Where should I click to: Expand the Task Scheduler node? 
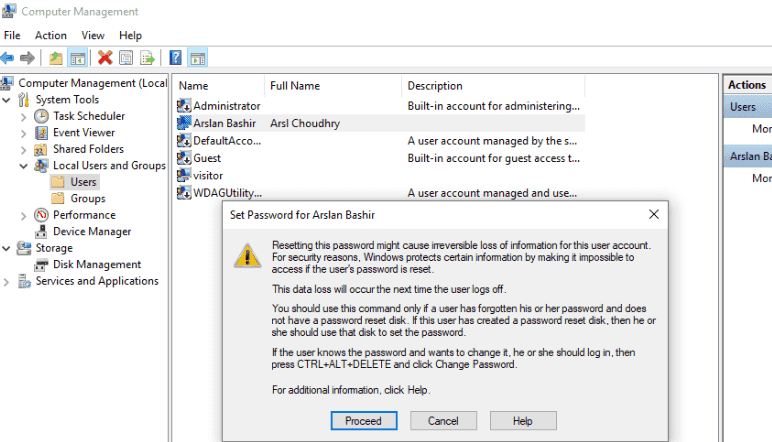pyautogui.click(x=24, y=116)
